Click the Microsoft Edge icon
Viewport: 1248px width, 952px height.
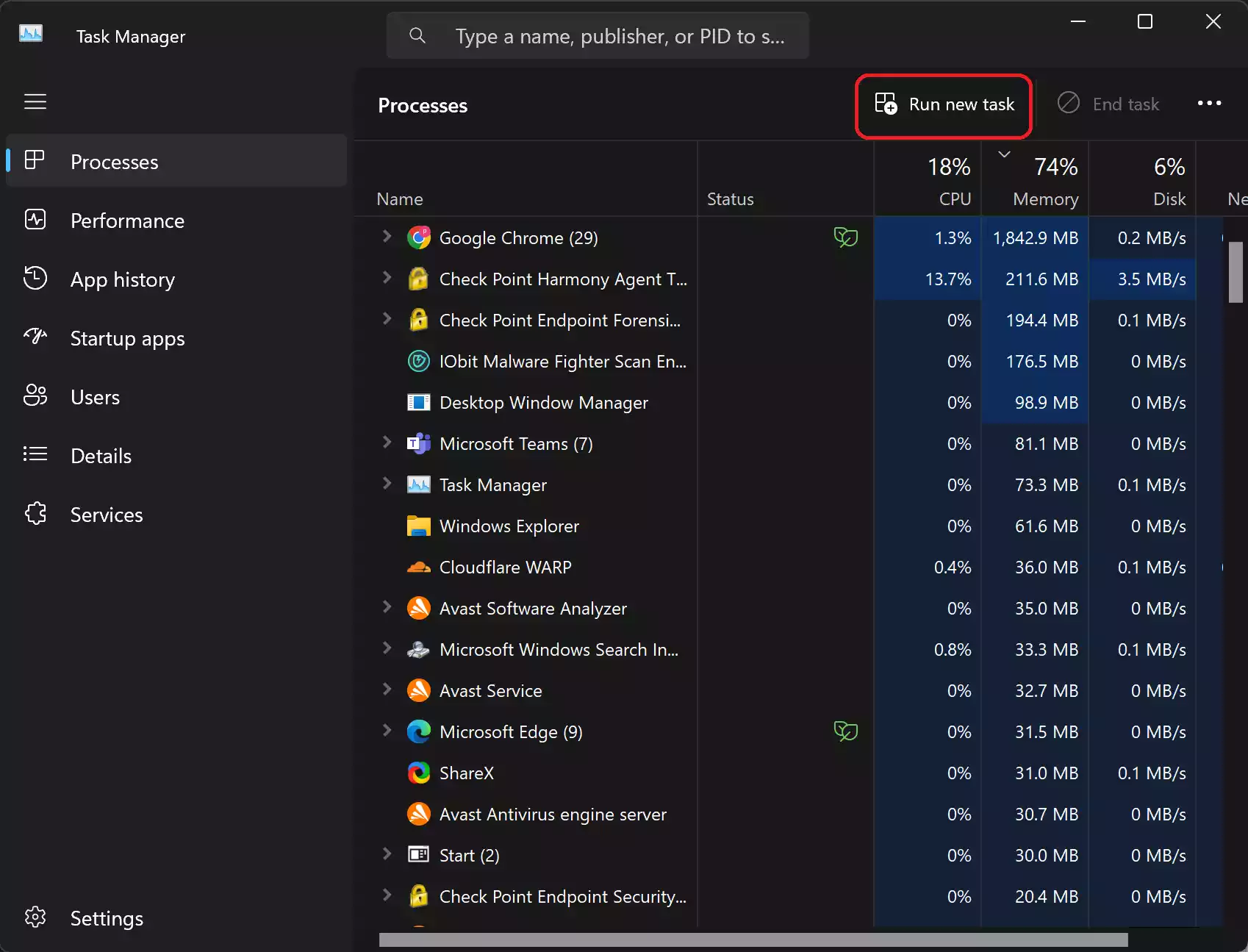(419, 731)
